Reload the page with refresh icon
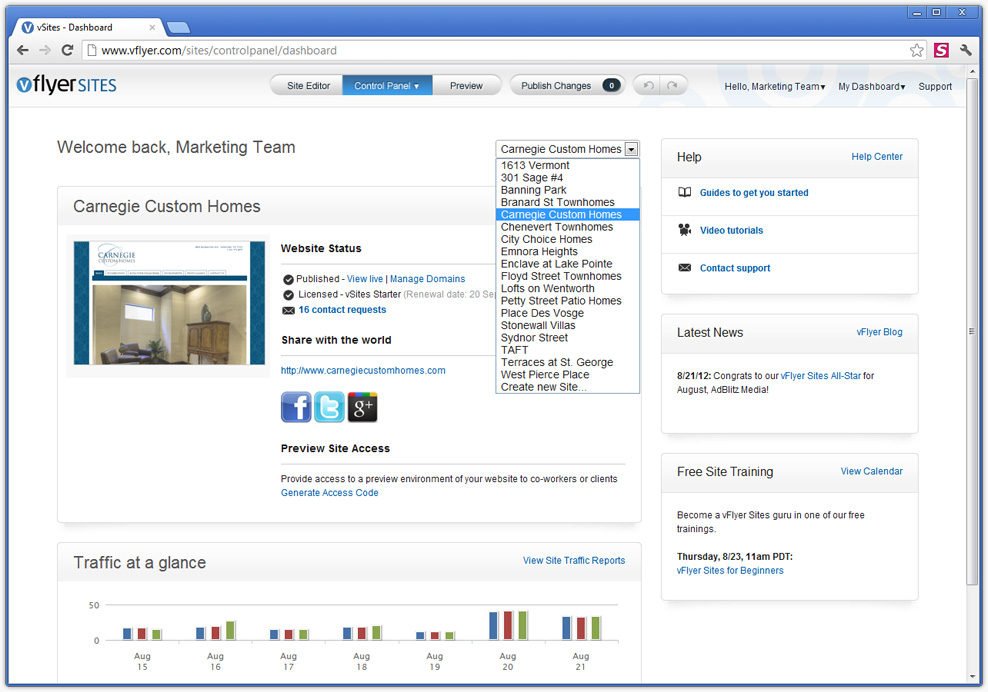This screenshot has height=692, width=988. [x=67, y=50]
